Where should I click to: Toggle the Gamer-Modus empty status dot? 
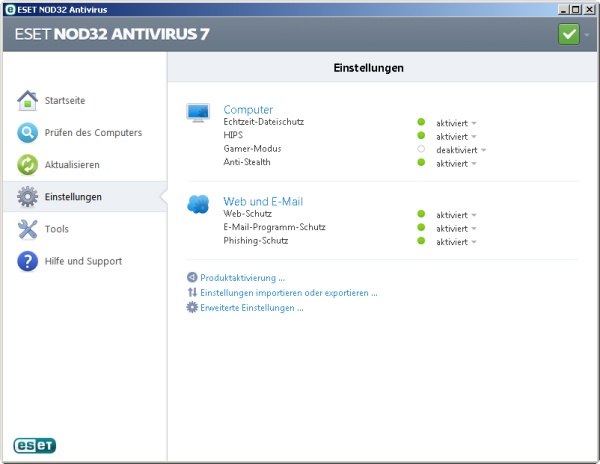coord(421,149)
